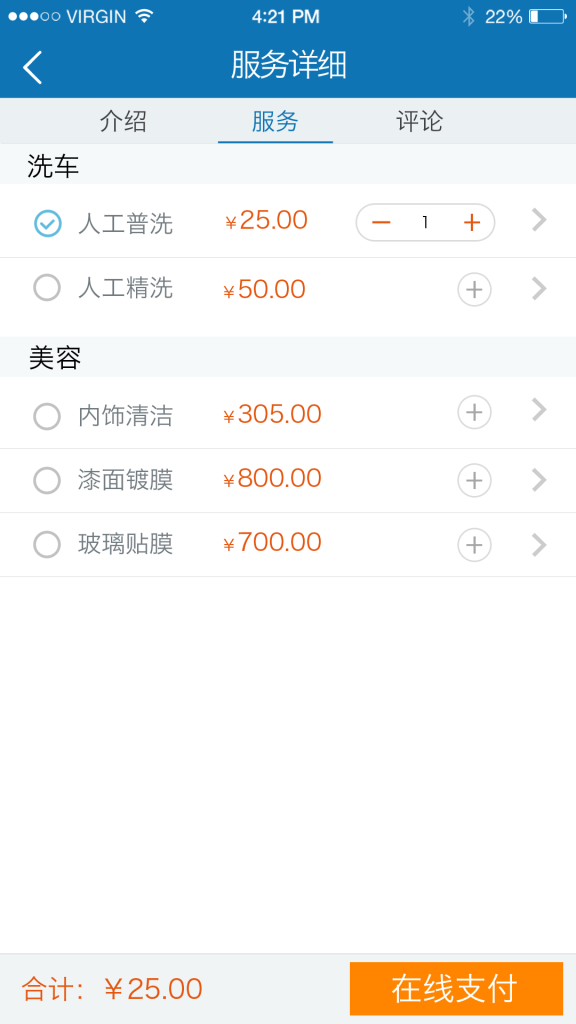Decrease 人工普洗 quantity with minus
The height and width of the screenshot is (1024, 576).
381,223
